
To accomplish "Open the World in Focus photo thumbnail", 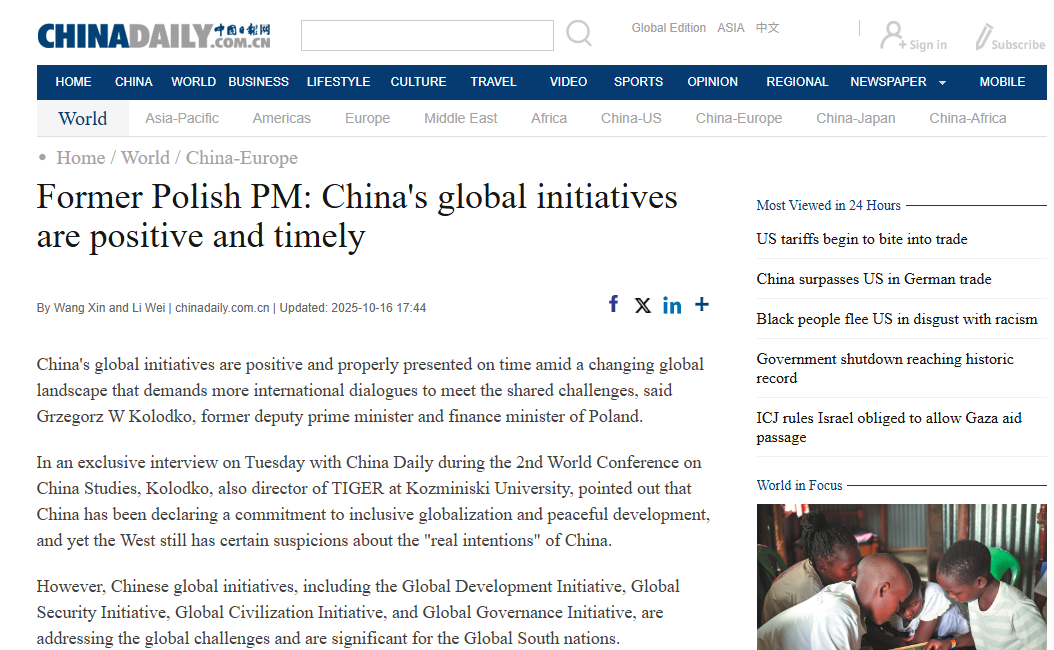I will tap(901, 577).
